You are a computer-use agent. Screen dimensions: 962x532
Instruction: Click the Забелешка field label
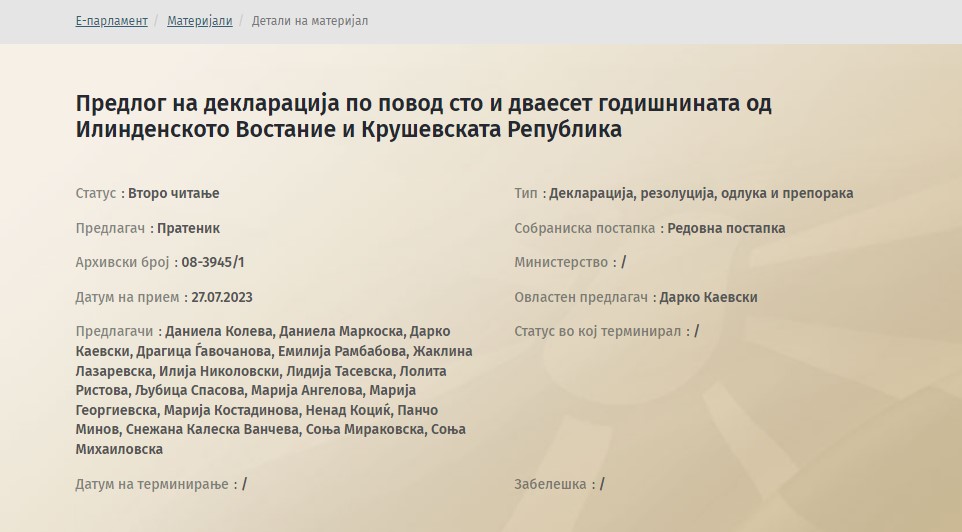550,484
